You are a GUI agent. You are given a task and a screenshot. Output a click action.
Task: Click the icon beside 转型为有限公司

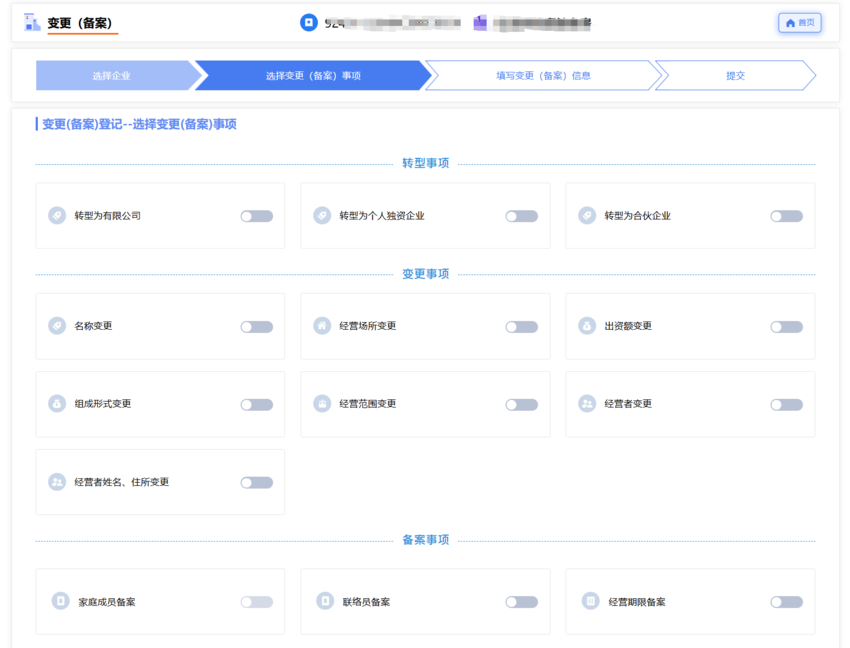[57, 216]
